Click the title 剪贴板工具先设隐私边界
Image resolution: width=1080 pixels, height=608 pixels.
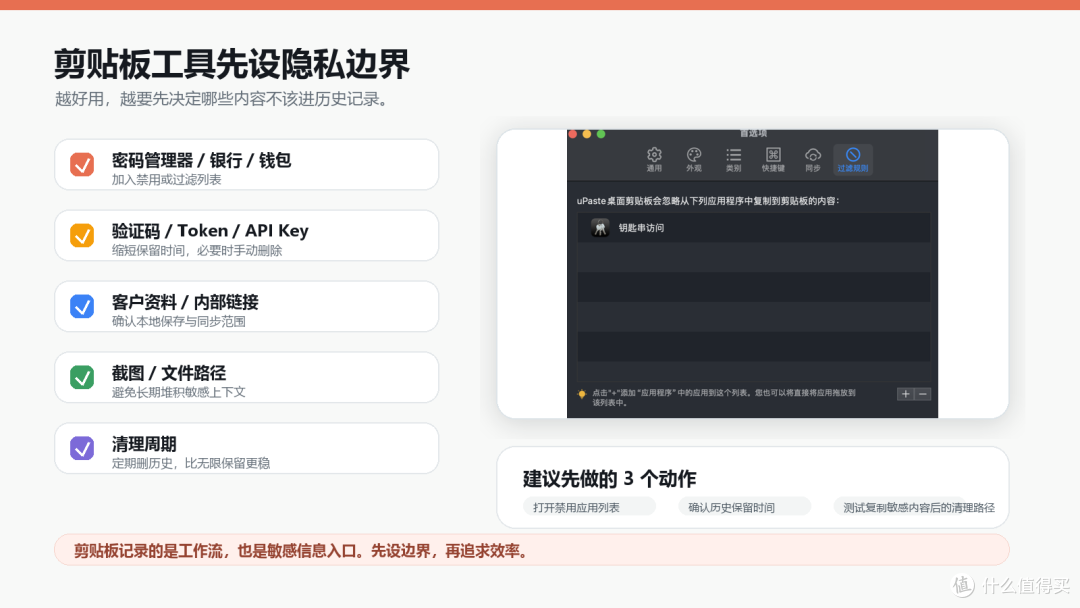coord(231,64)
